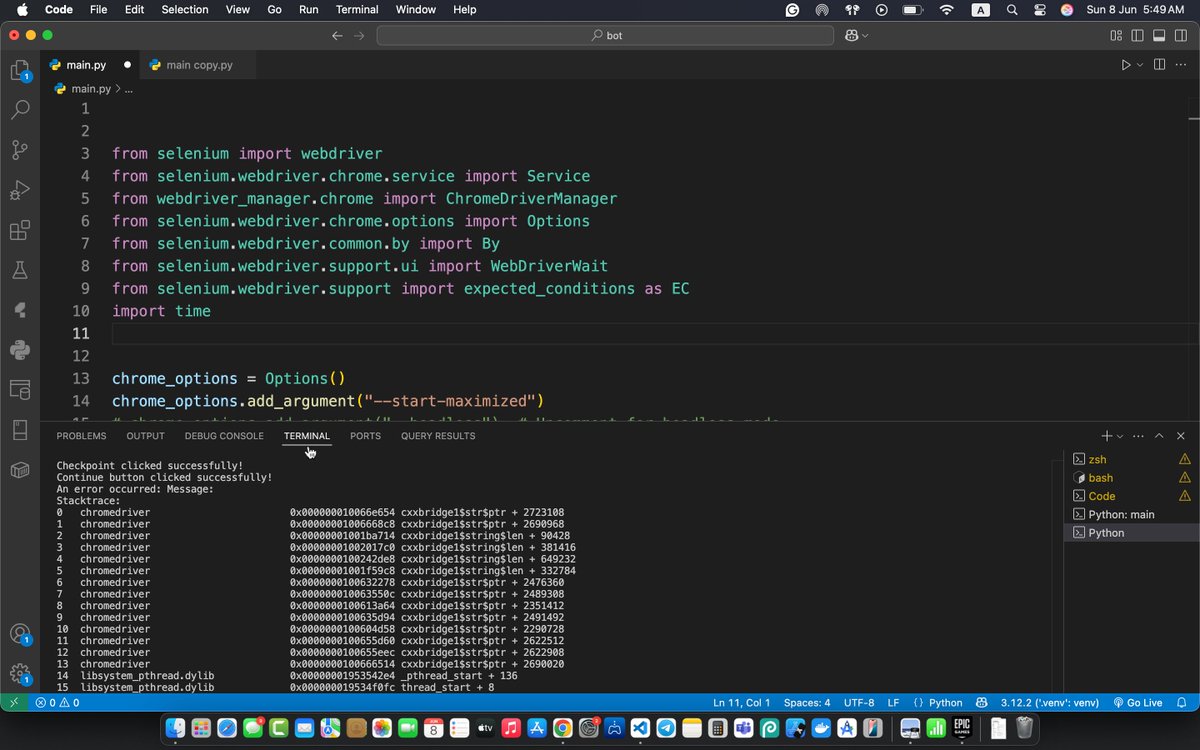Change LF end-of-line sequence

(893, 703)
